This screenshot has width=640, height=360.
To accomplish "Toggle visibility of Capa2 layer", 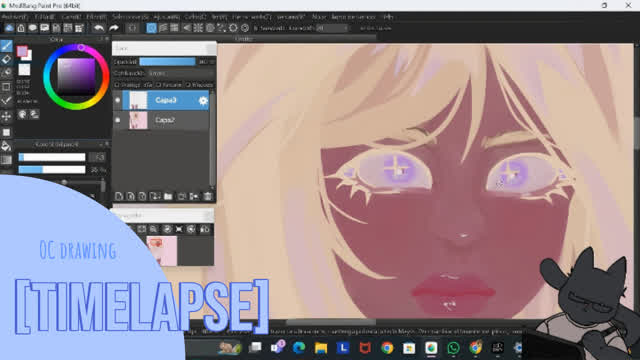I will coord(118,120).
